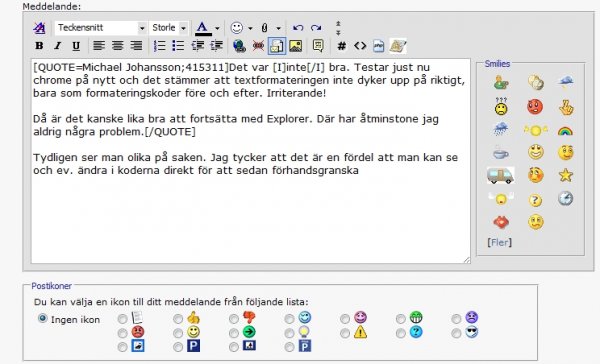Insert the confused ??? smiley
The width and height of the screenshot is (600, 364).
coord(501,106)
